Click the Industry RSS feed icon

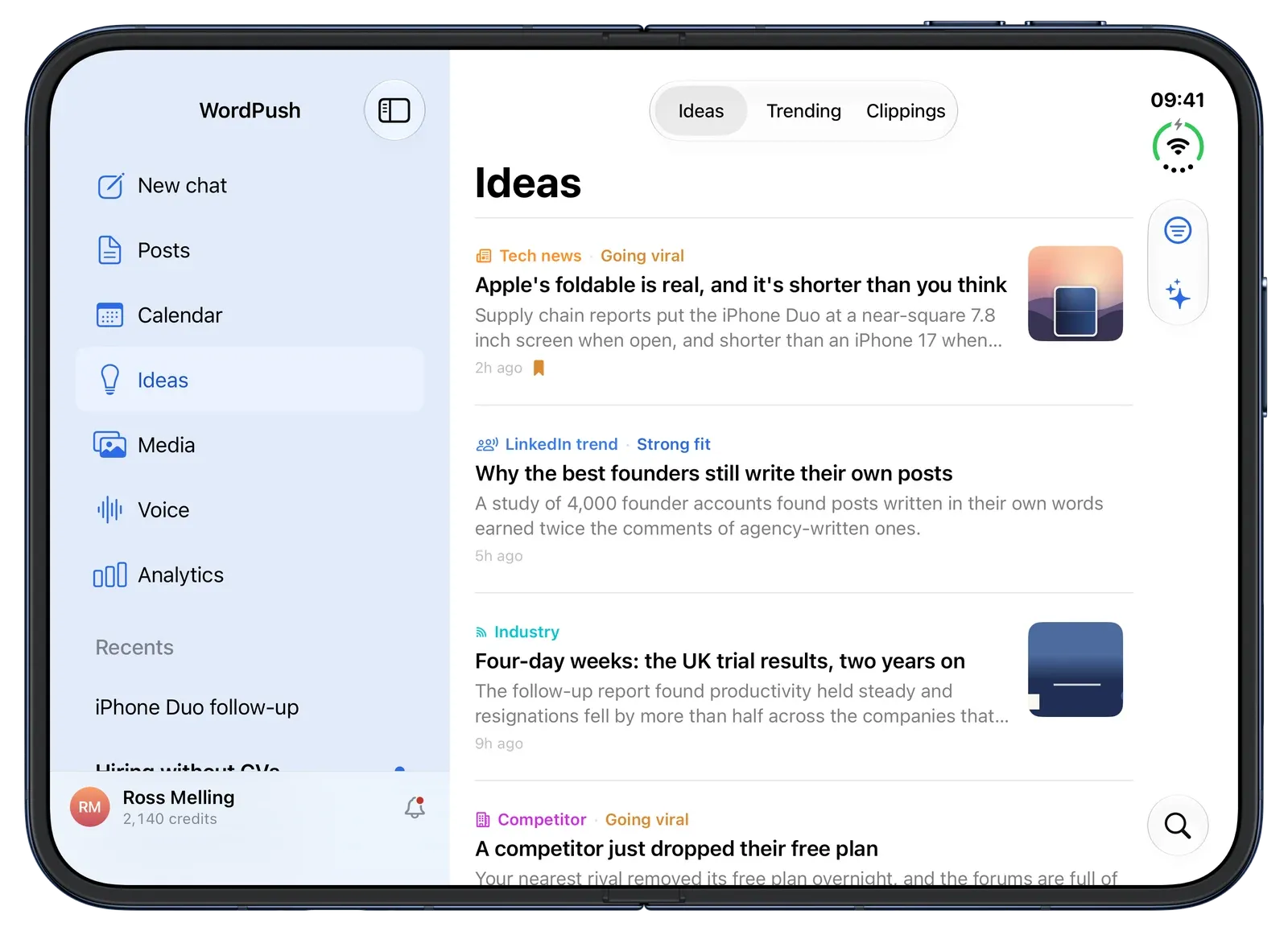481,632
